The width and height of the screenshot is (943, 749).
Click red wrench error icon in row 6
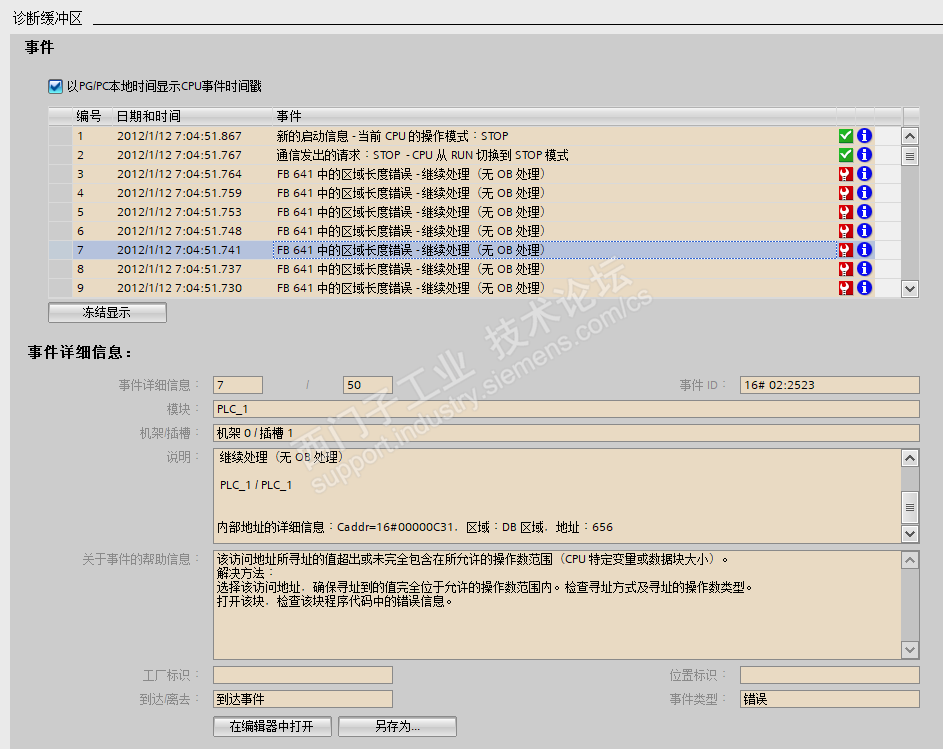[846, 231]
